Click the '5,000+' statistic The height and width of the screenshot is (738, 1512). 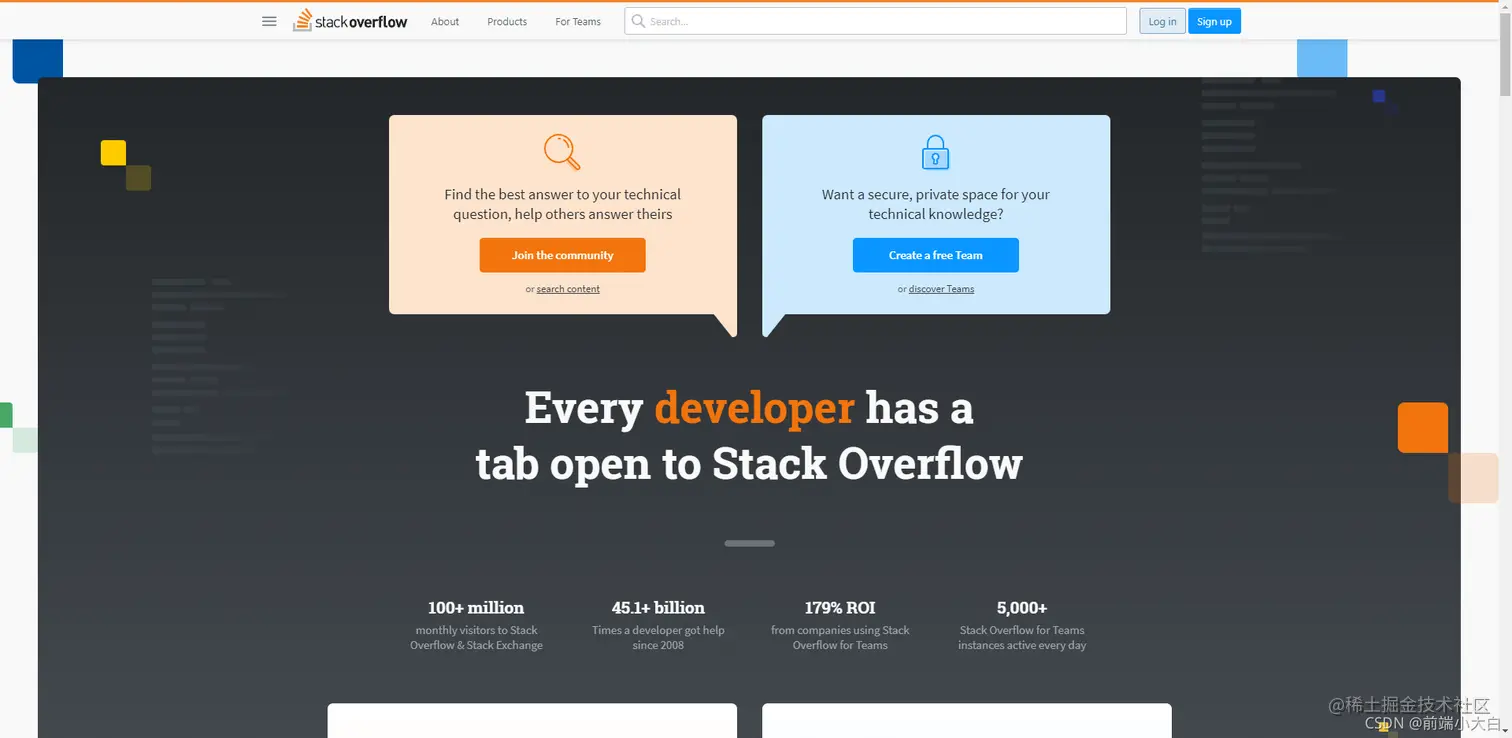click(x=1022, y=607)
